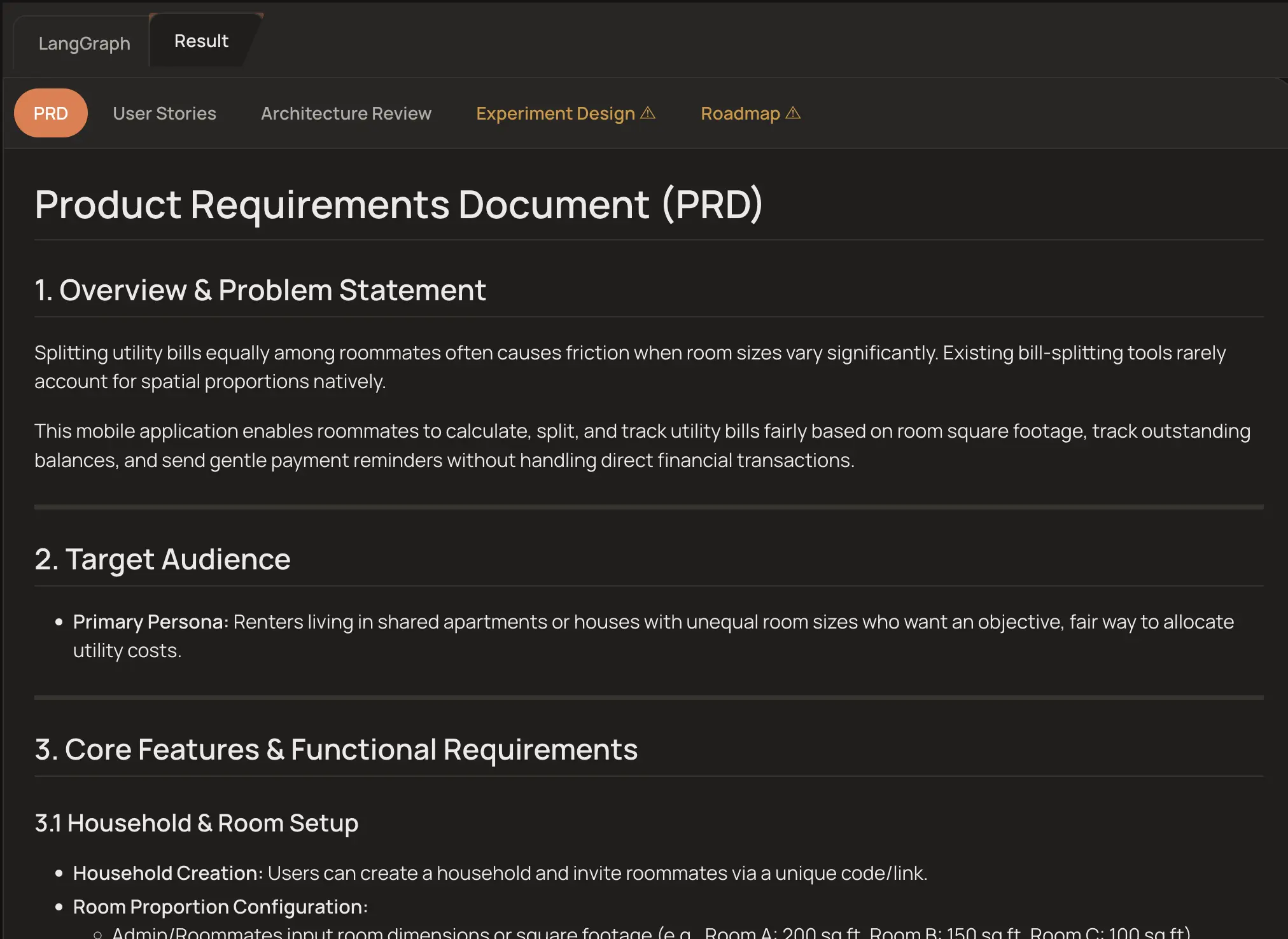Click the Household & Room Setup subheading

click(197, 823)
